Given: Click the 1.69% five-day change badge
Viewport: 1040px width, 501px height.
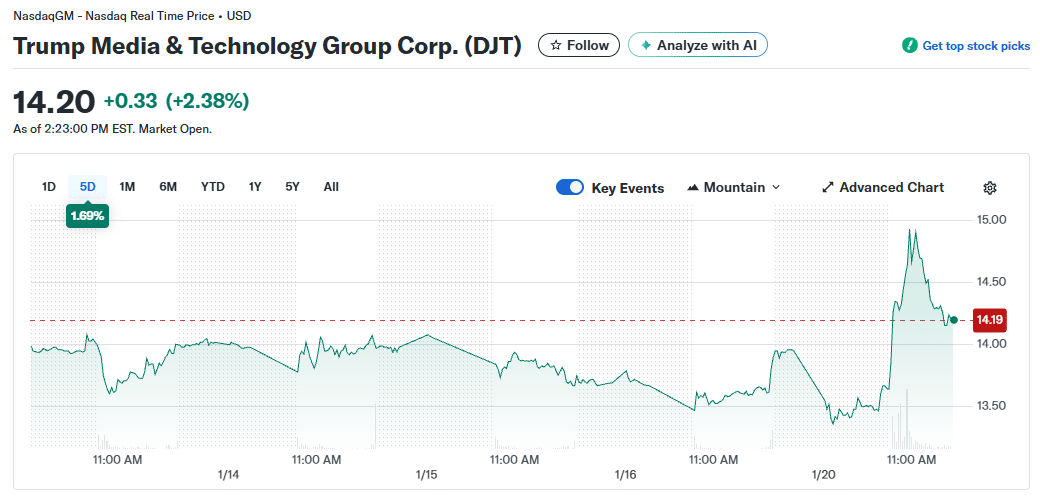Looking at the screenshot, I should click(x=87, y=215).
